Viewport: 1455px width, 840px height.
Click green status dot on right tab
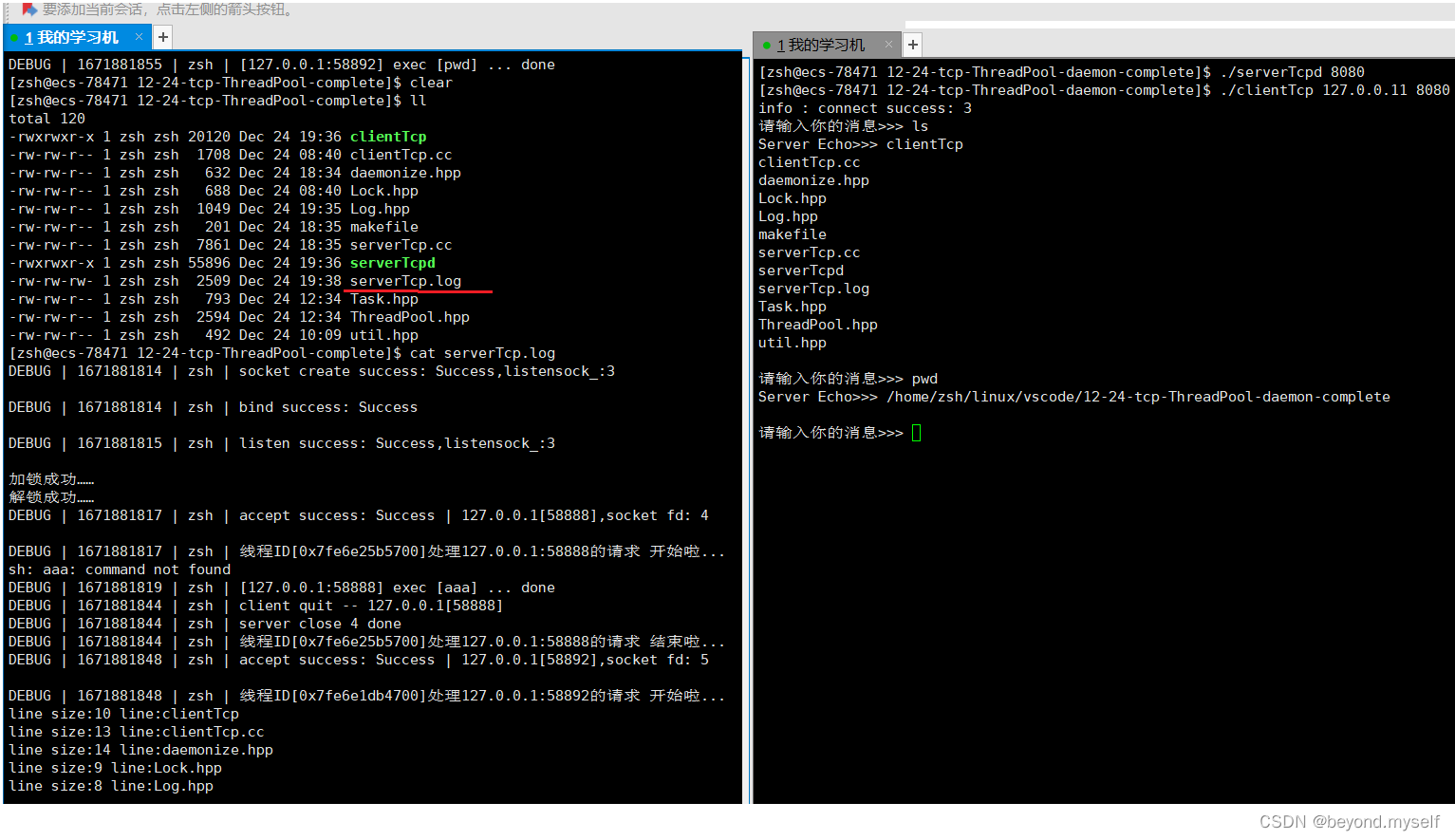(x=766, y=46)
